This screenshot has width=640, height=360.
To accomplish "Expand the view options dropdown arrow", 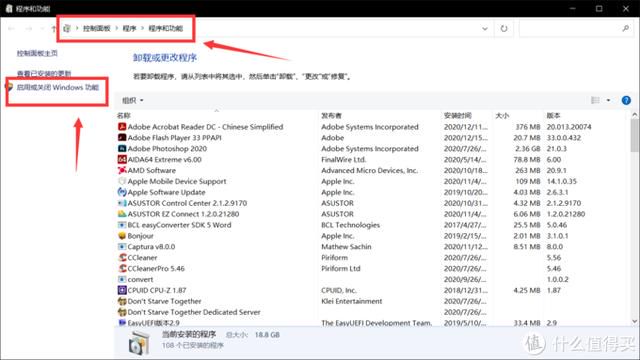I will (608, 100).
